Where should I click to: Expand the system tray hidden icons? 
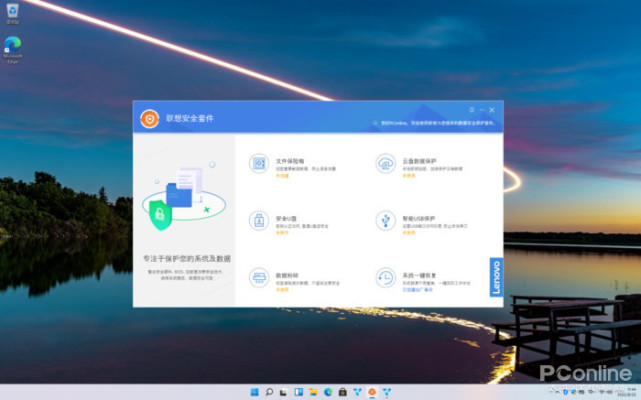pos(556,392)
